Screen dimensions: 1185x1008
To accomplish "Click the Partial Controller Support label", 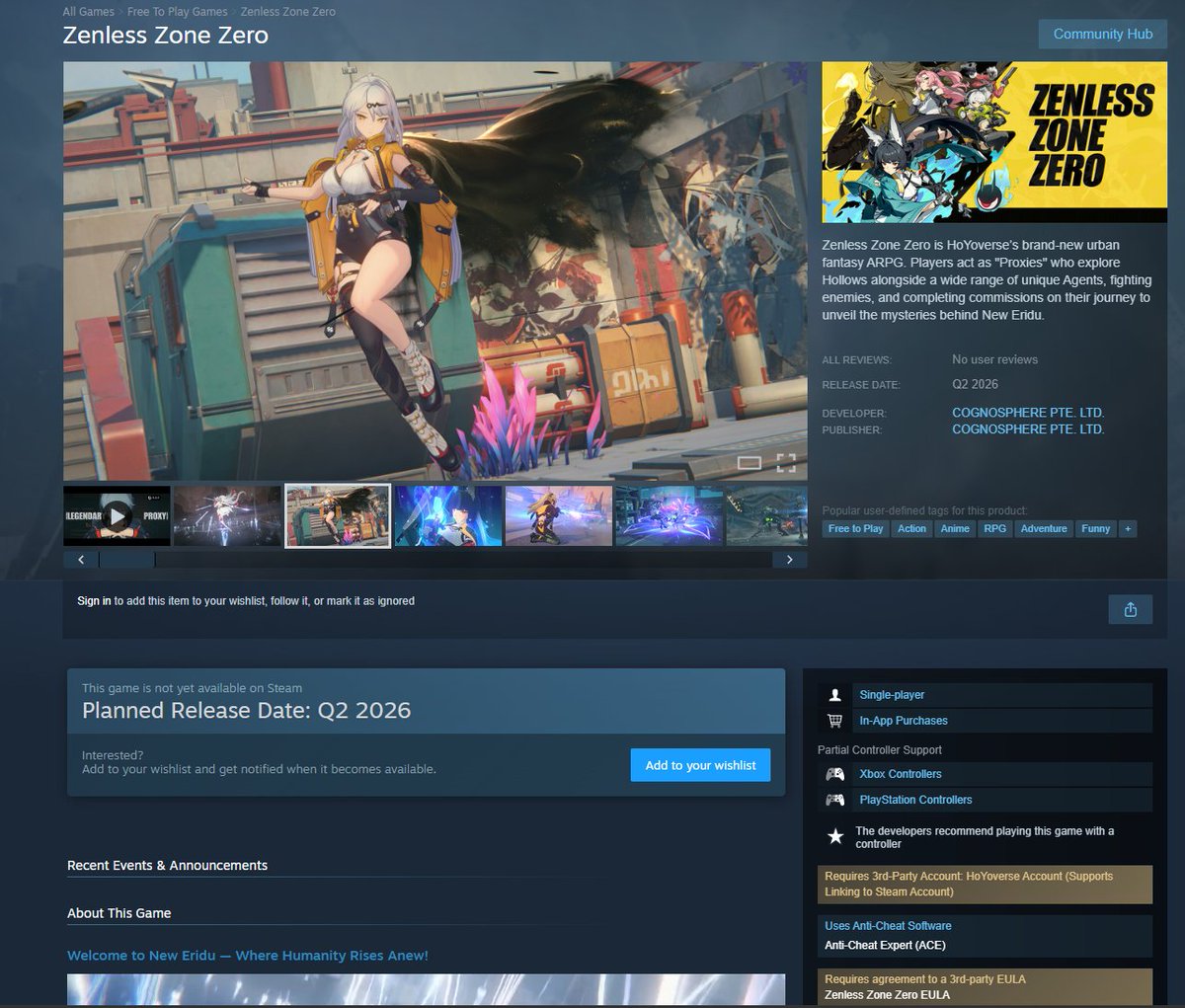I will click(x=880, y=750).
